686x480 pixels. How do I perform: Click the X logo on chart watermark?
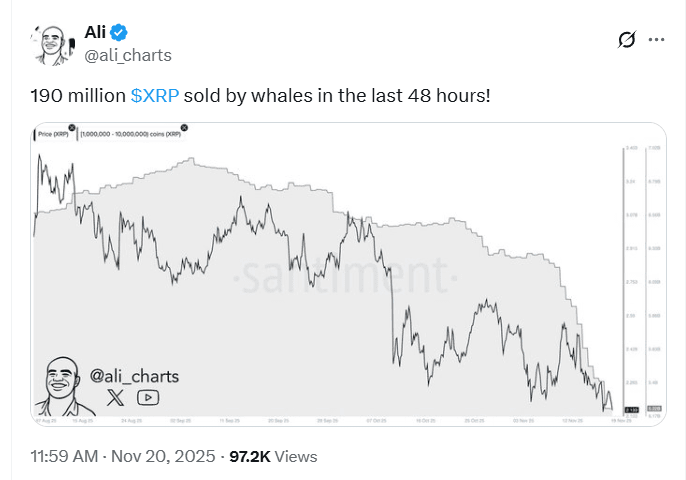[117, 397]
